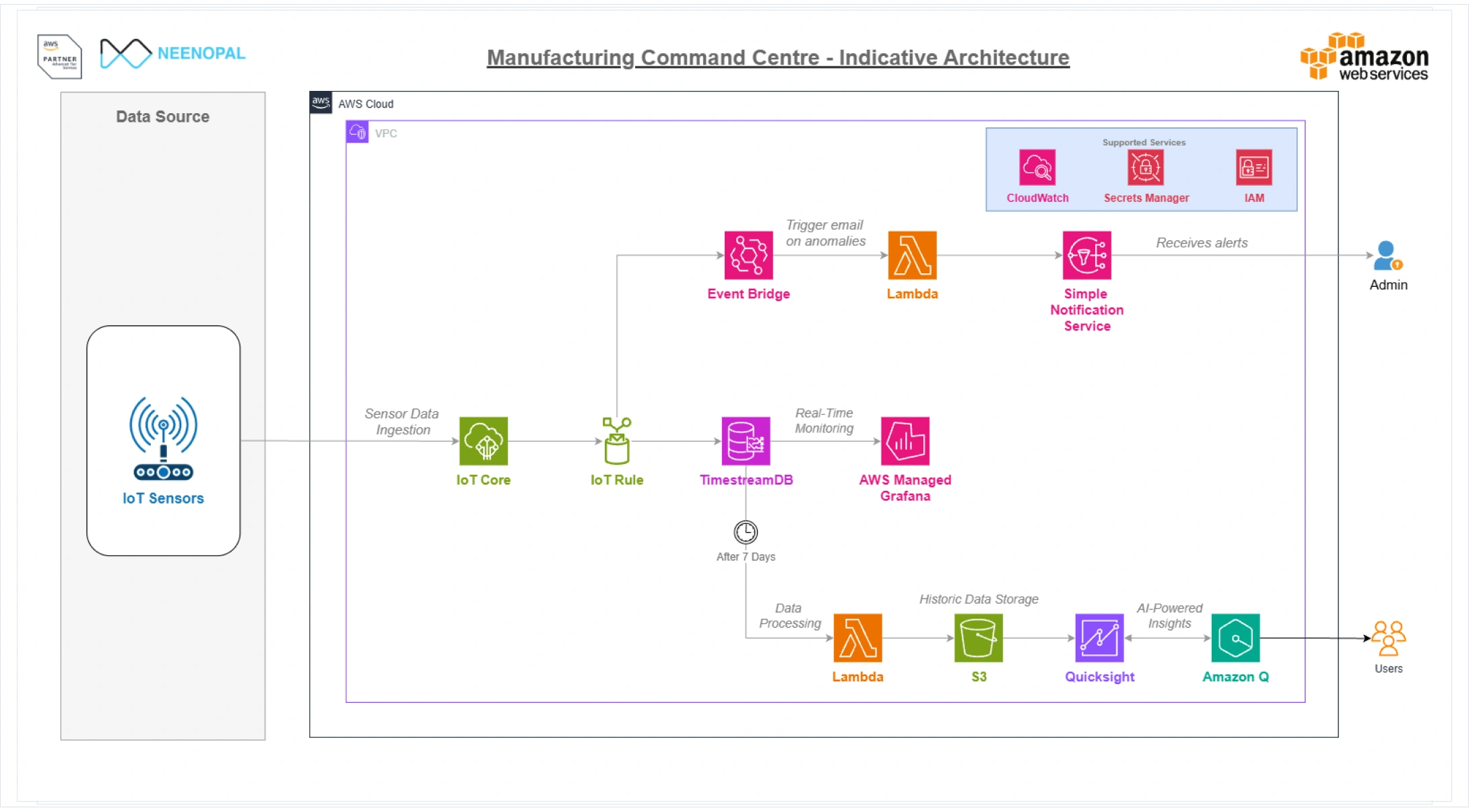Click the Secrets Manager icon
The image size is (1469, 812).
pyautogui.click(x=1145, y=168)
